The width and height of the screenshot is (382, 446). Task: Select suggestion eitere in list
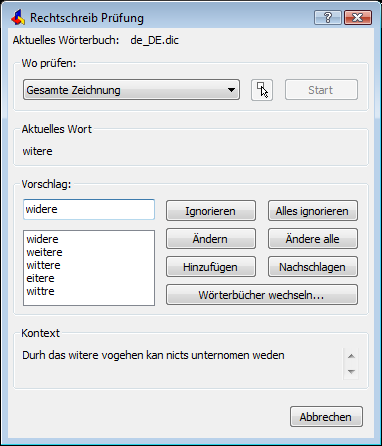click(40, 278)
